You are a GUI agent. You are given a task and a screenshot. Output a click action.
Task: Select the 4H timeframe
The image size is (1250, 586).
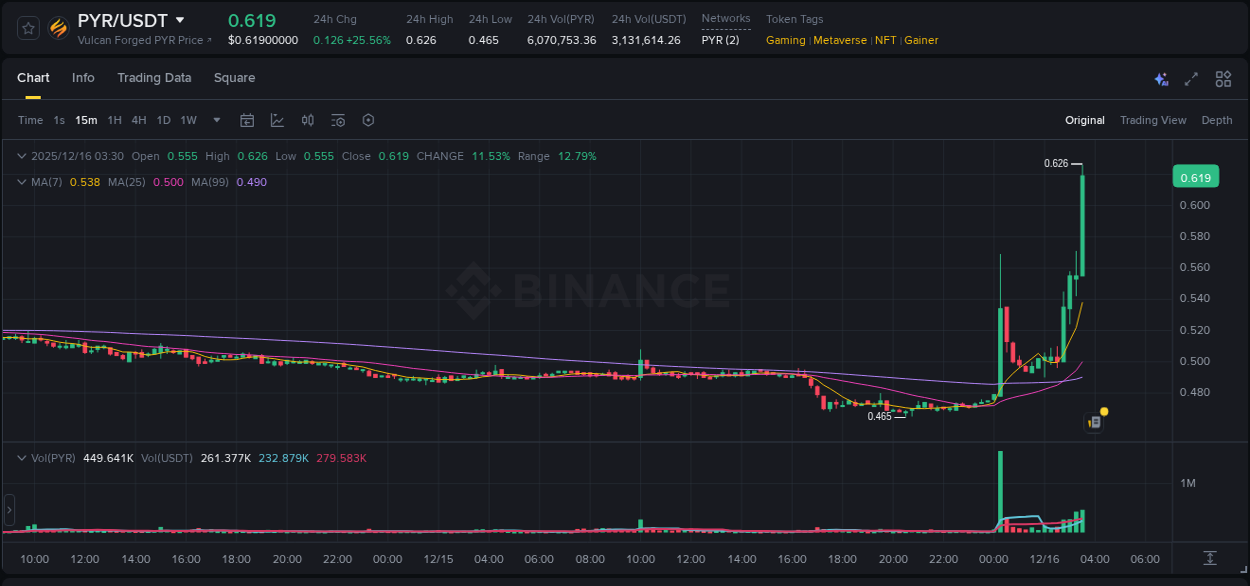pyautogui.click(x=138, y=120)
